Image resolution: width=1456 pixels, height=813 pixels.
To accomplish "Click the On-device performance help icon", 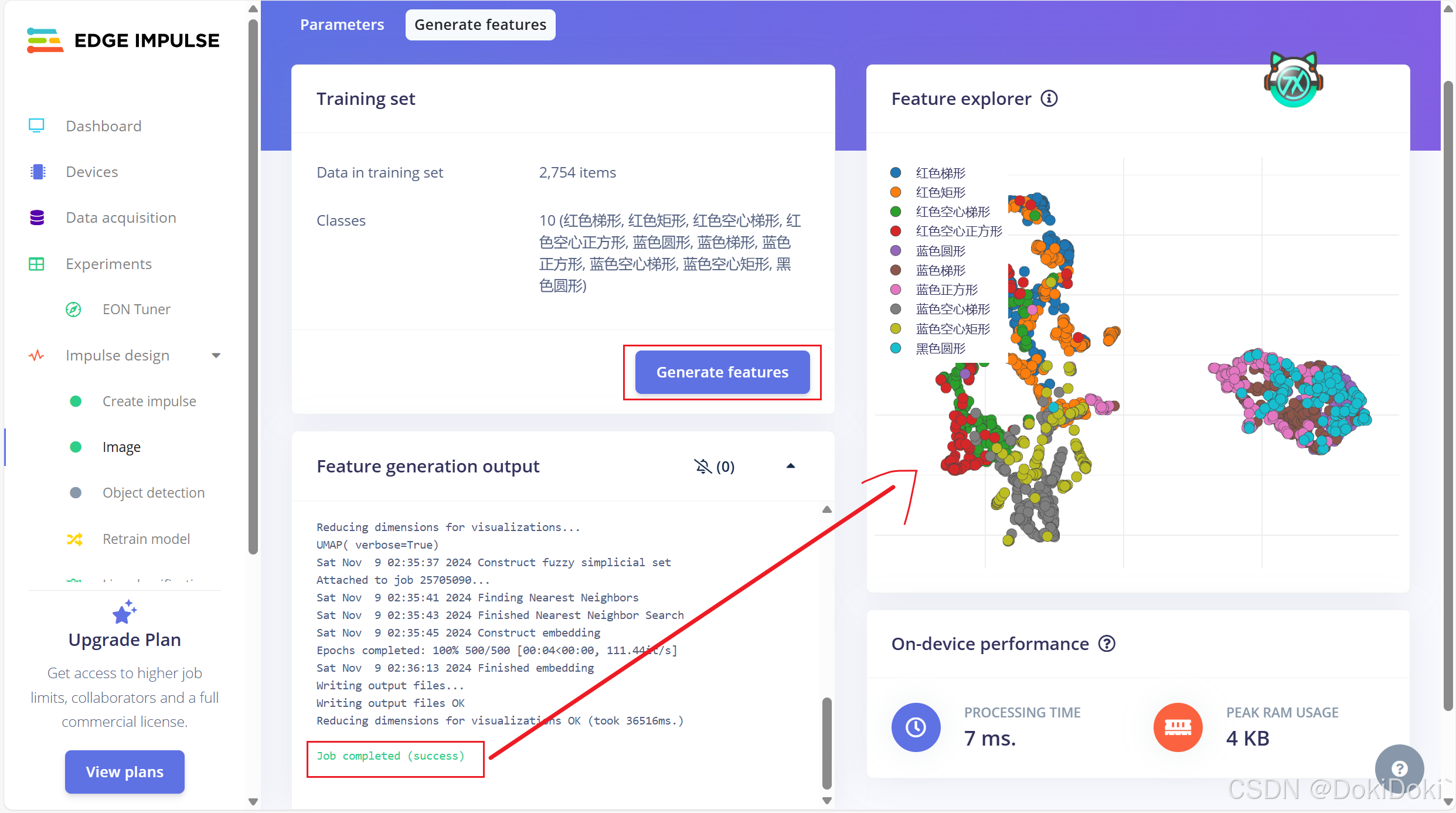I will click(x=1106, y=644).
